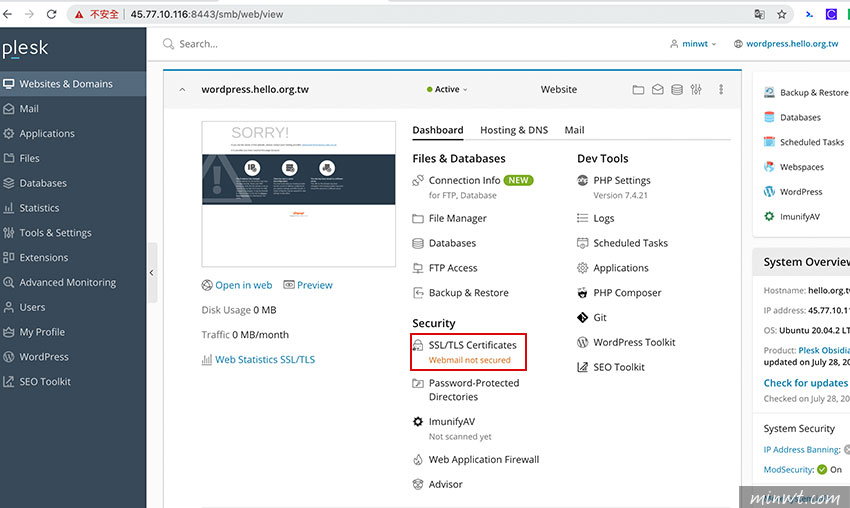Image resolution: width=850 pixels, height=508 pixels.
Task: Click the Applications gear icon under Dev Tools
Action: (583, 268)
